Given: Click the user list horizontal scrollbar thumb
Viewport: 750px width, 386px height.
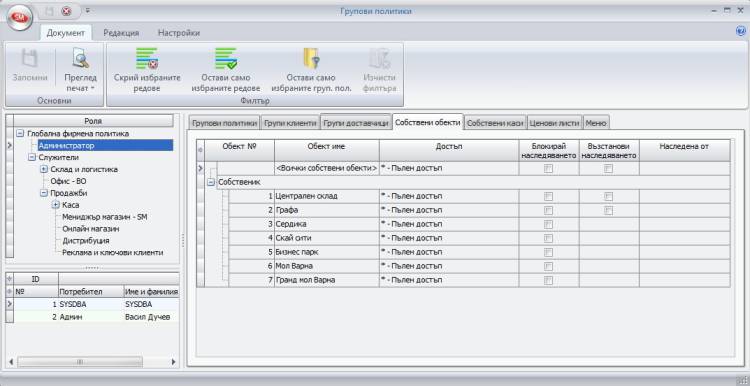Looking at the screenshot, I should pyautogui.click(x=80, y=362).
